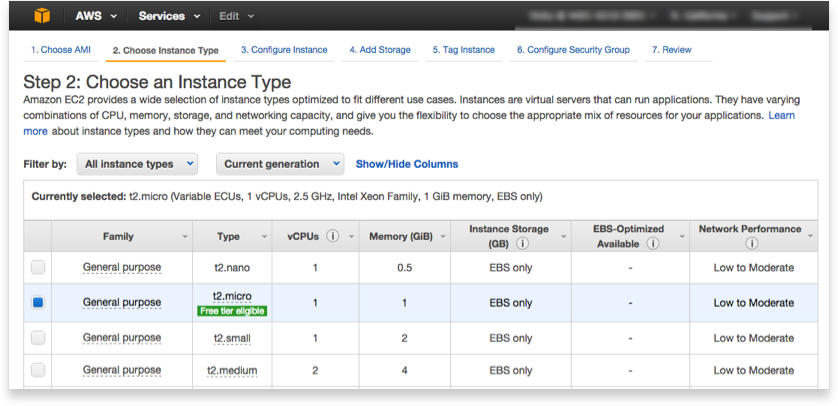838x406 pixels.
Task: Click the orange AWS cube logo
Action: coord(41,16)
